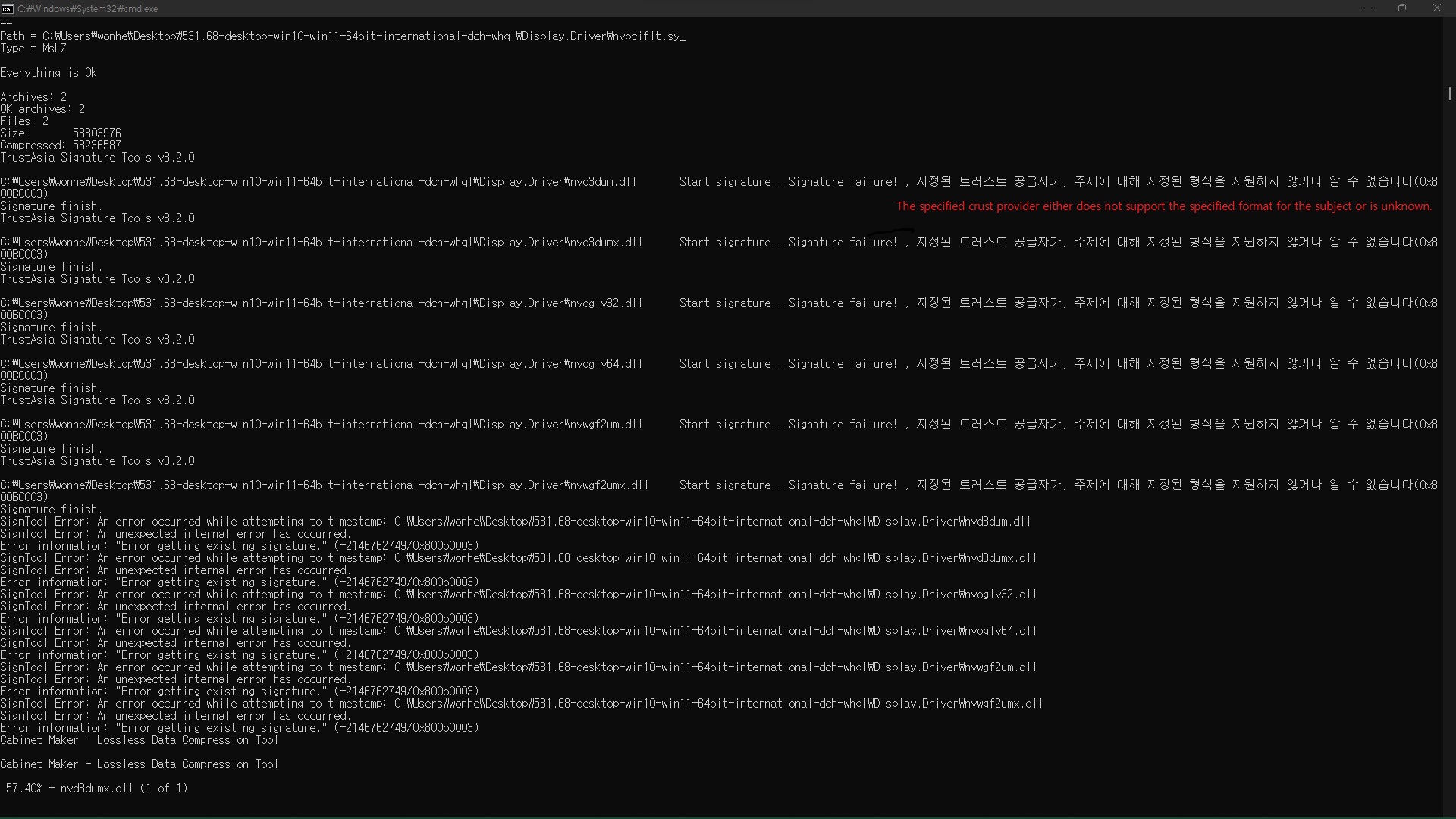
Task: Click the scrollbar thumb on the right edge
Action: [1449, 95]
